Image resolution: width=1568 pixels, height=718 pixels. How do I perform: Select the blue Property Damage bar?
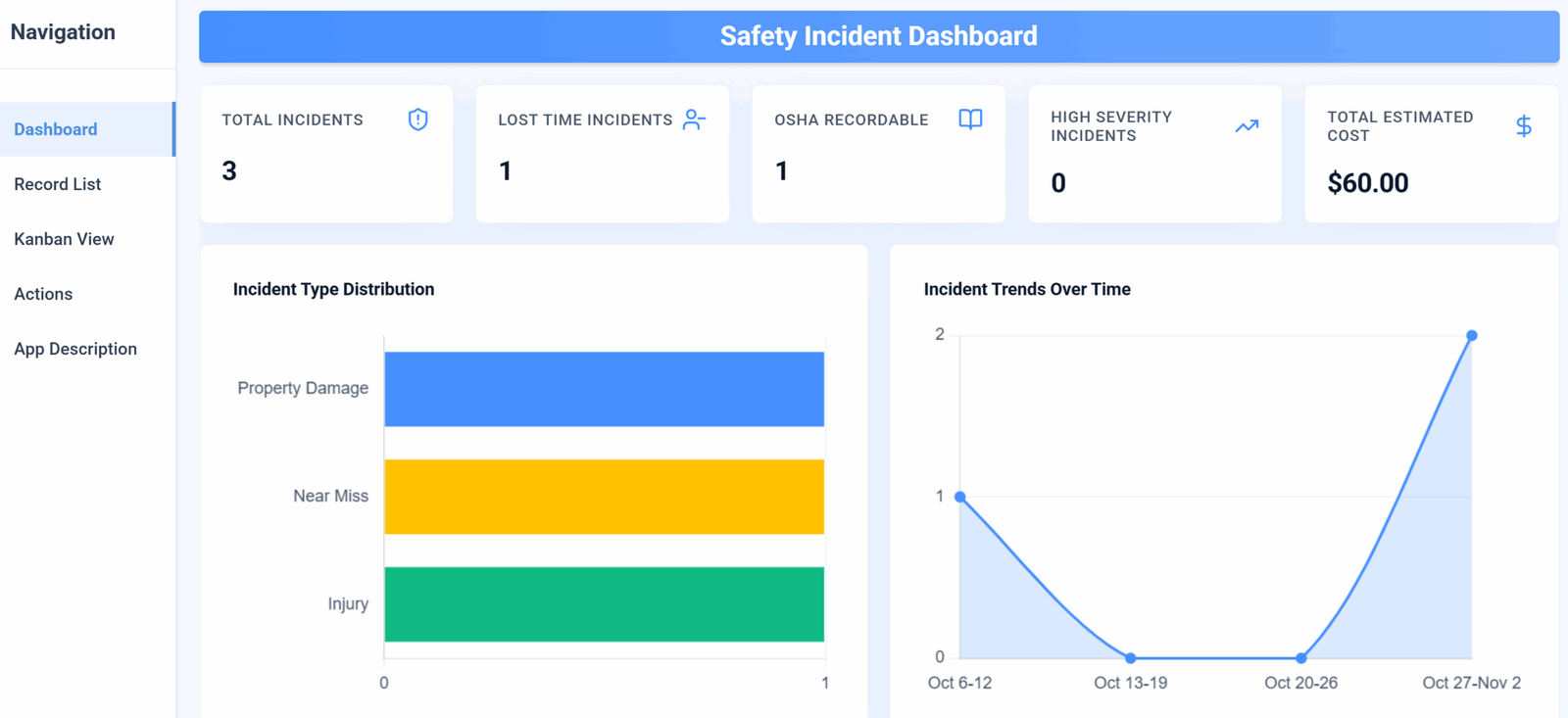604,389
